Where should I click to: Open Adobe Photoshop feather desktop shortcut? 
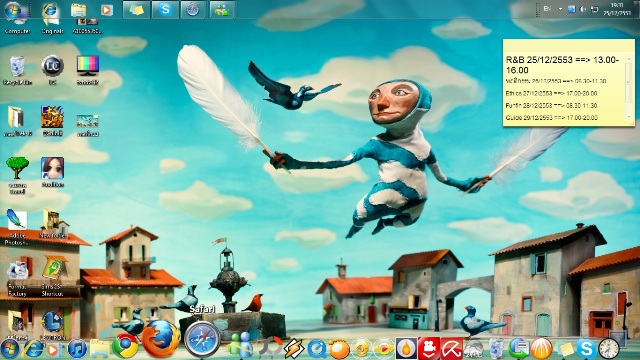click(17, 227)
